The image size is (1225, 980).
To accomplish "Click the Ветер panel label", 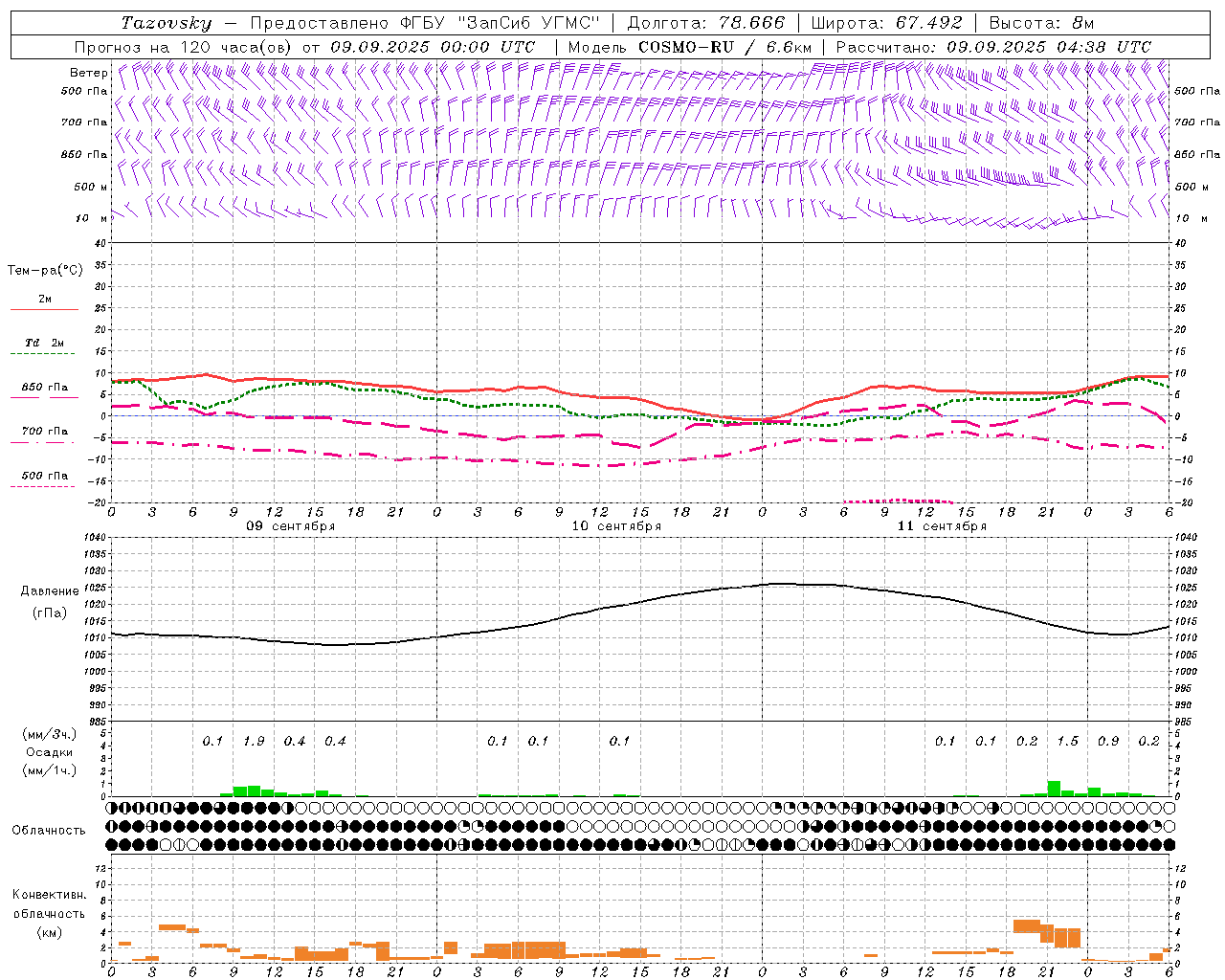I will click(x=89, y=73).
